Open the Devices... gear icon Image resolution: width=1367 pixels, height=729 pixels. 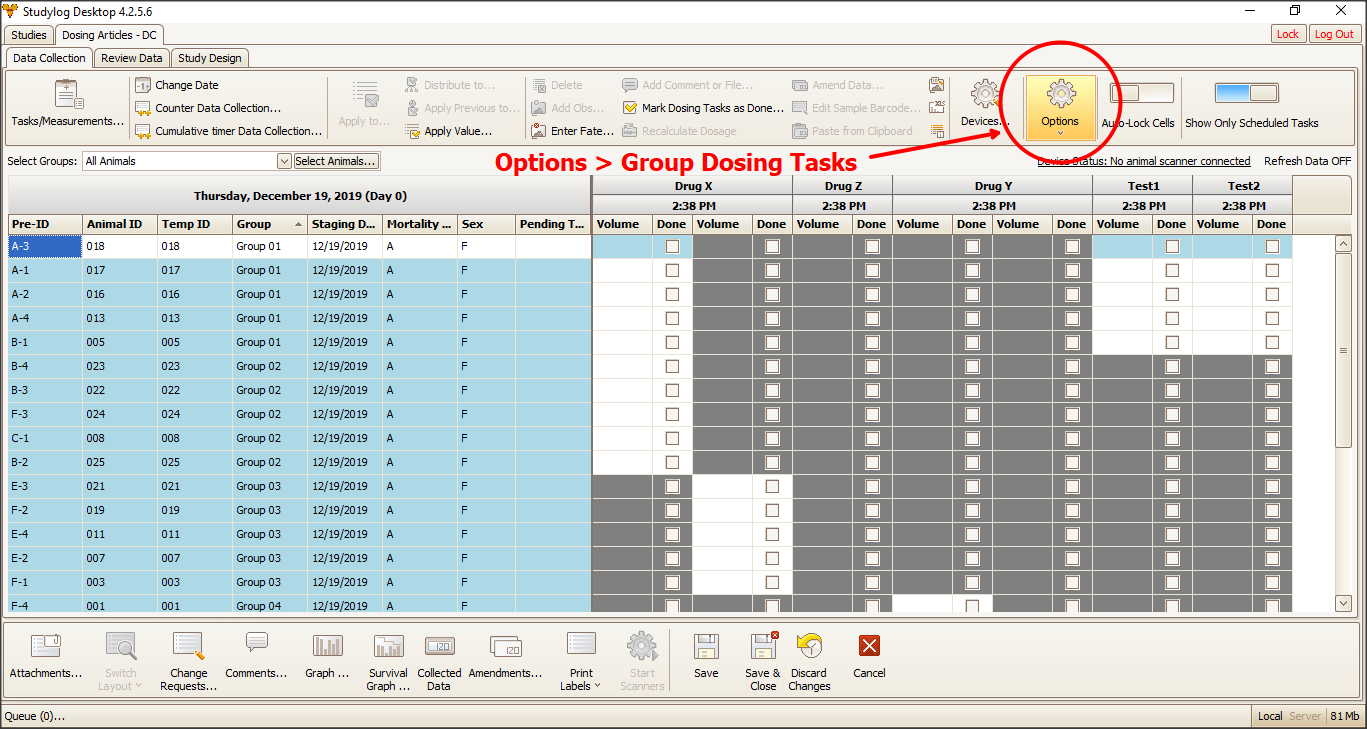pos(985,96)
